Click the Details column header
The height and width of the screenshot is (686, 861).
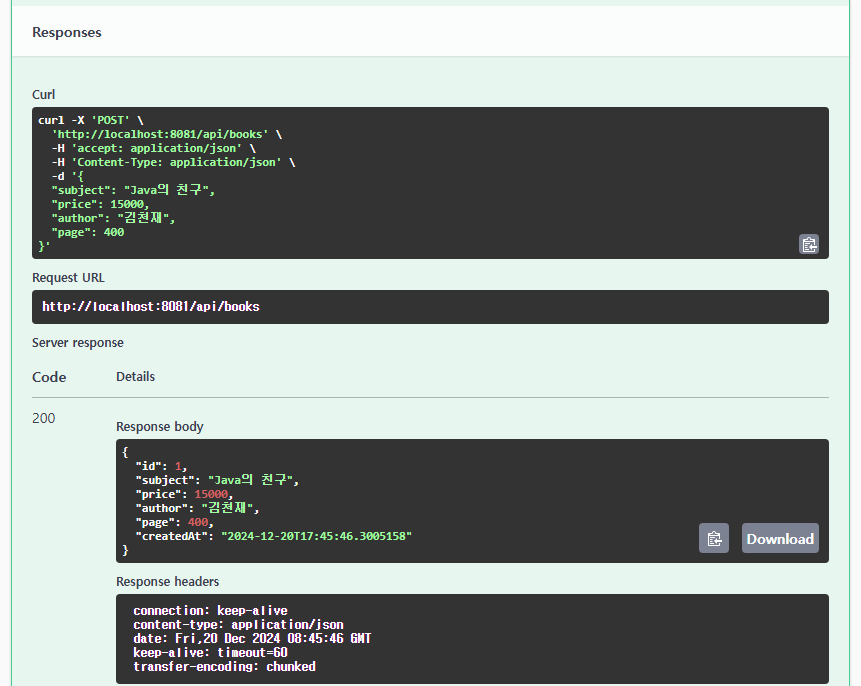click(135, 377)
